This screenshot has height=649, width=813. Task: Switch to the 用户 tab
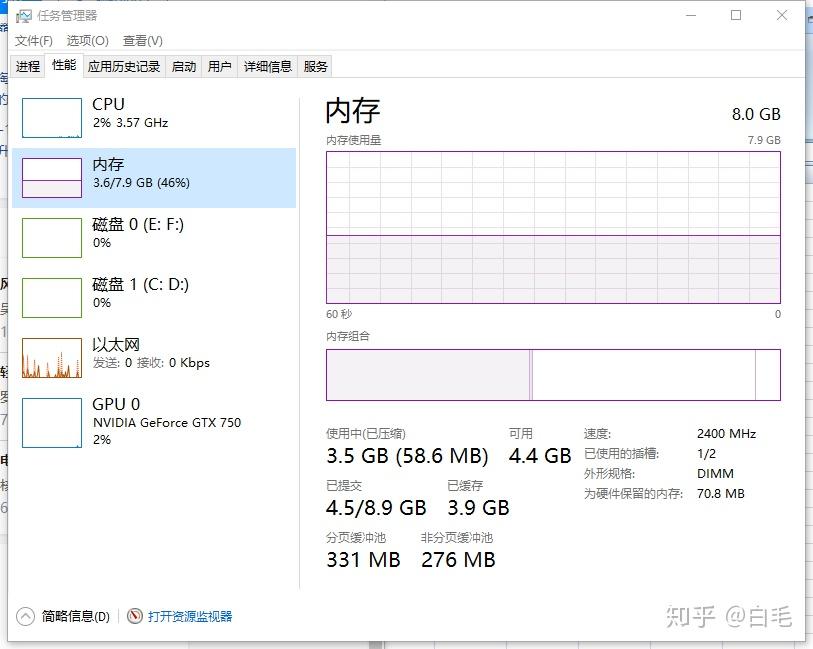click(x=219, y=67)
